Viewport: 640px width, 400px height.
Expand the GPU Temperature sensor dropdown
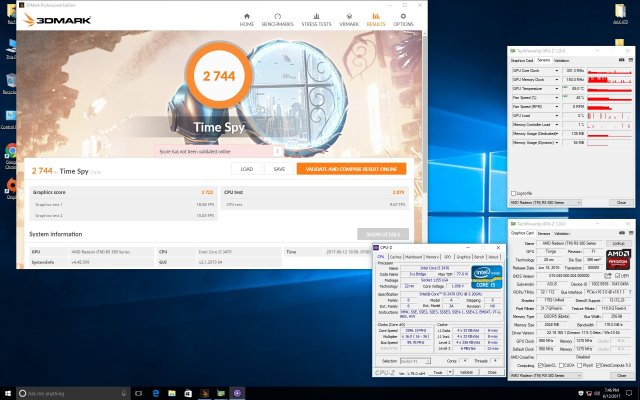click(x=556, y=89)
